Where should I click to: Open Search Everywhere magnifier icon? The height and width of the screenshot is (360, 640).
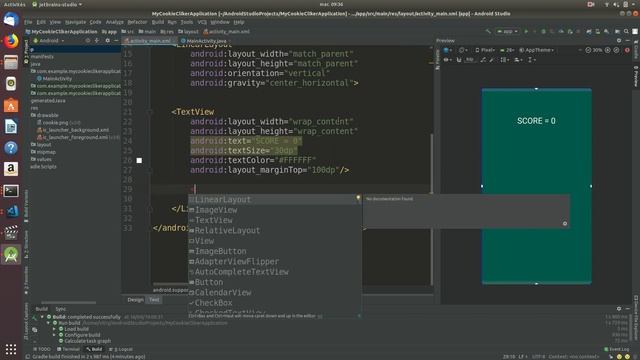[626, 31]
